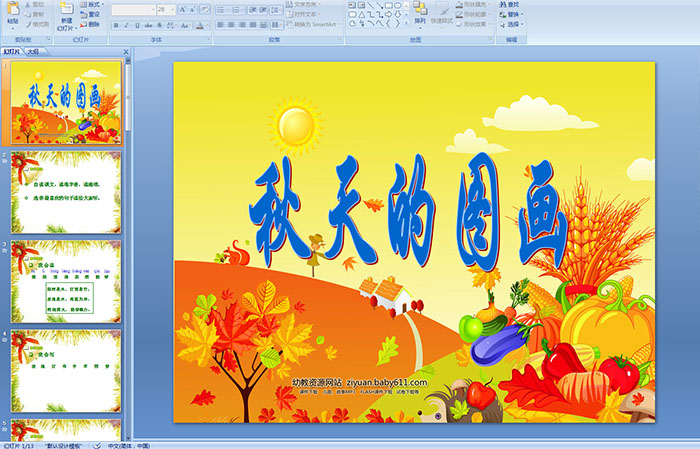This screenshot has height=449, width=700.
Task: Select the Format Painter brush
Action: pos(29,24)
